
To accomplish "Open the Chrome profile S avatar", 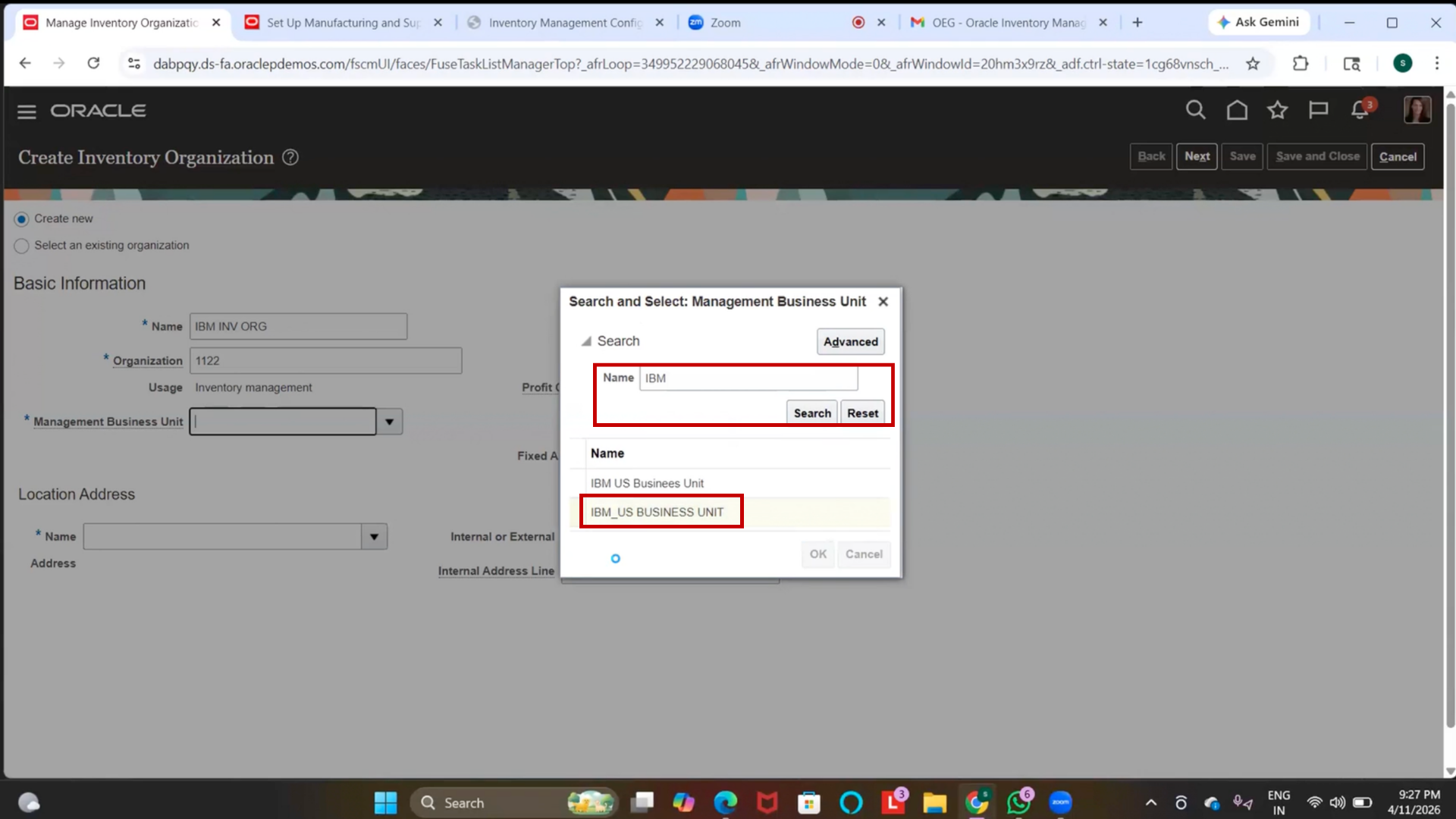I will pos(1402,64).
